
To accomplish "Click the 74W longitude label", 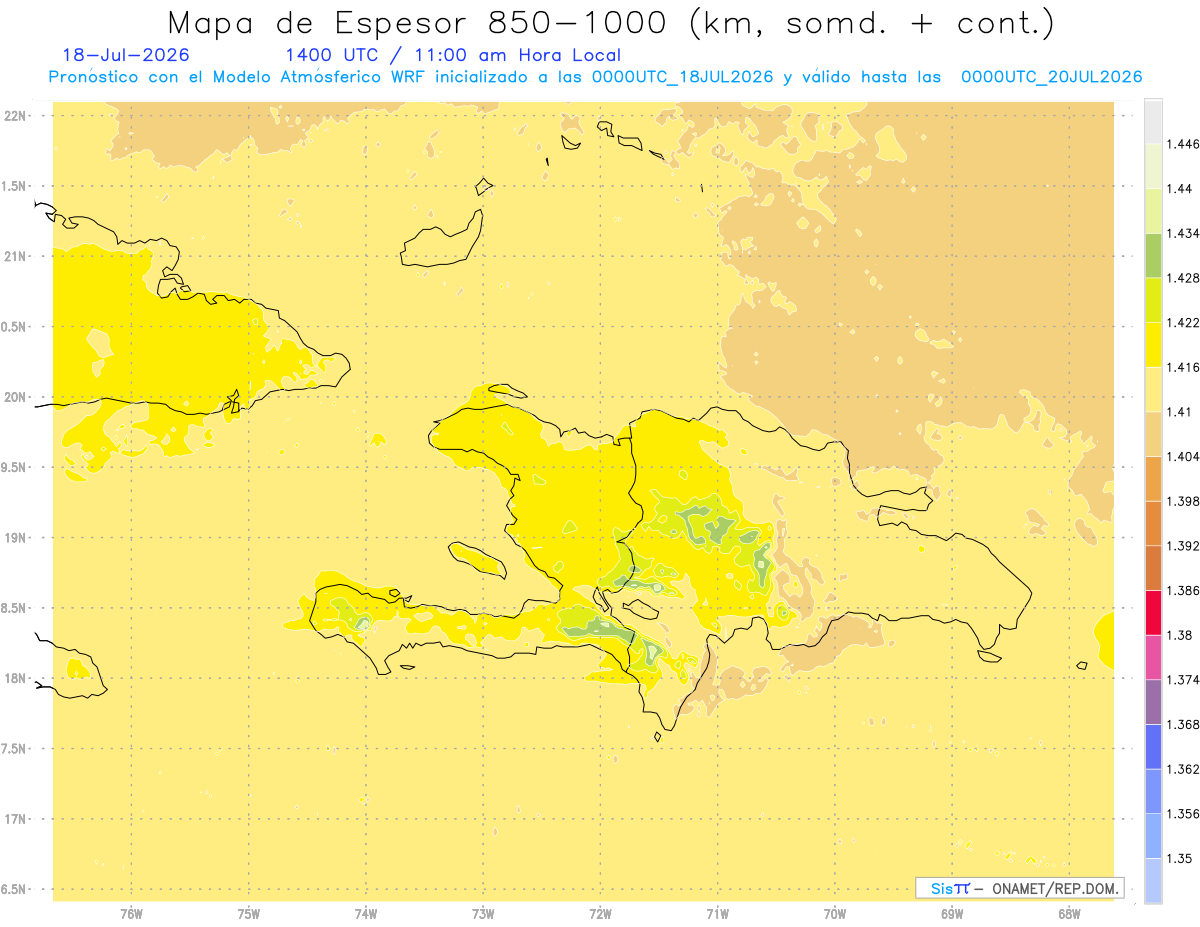I will tap(366, 913).
